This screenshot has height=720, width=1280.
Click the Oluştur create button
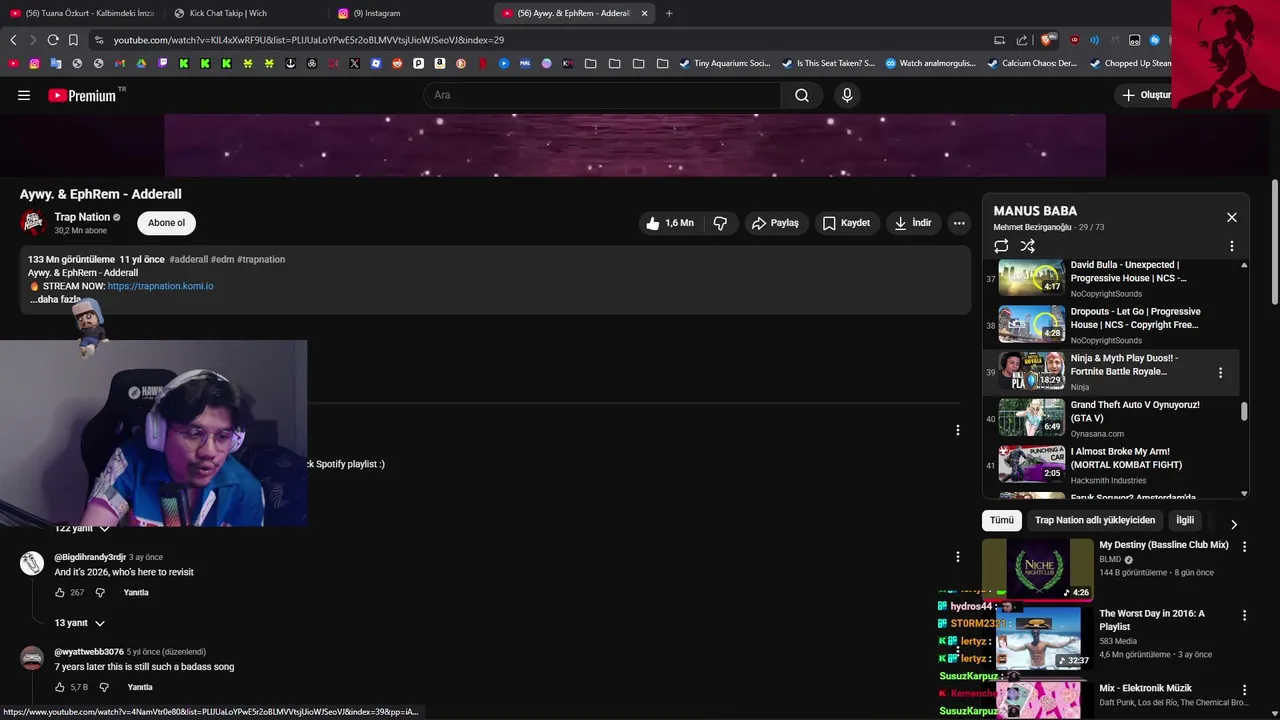click(1145, 95)
